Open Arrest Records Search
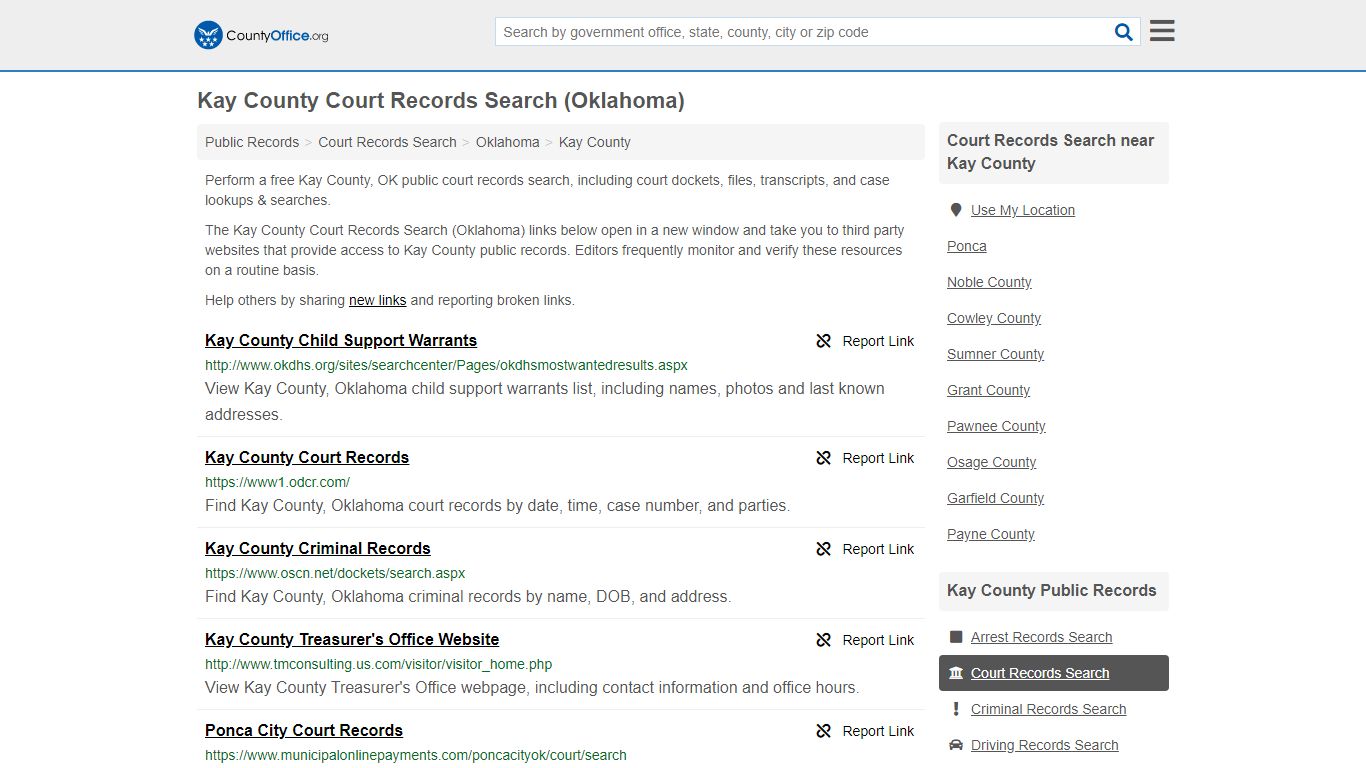1366x768 pixels. coord(1041,637)
